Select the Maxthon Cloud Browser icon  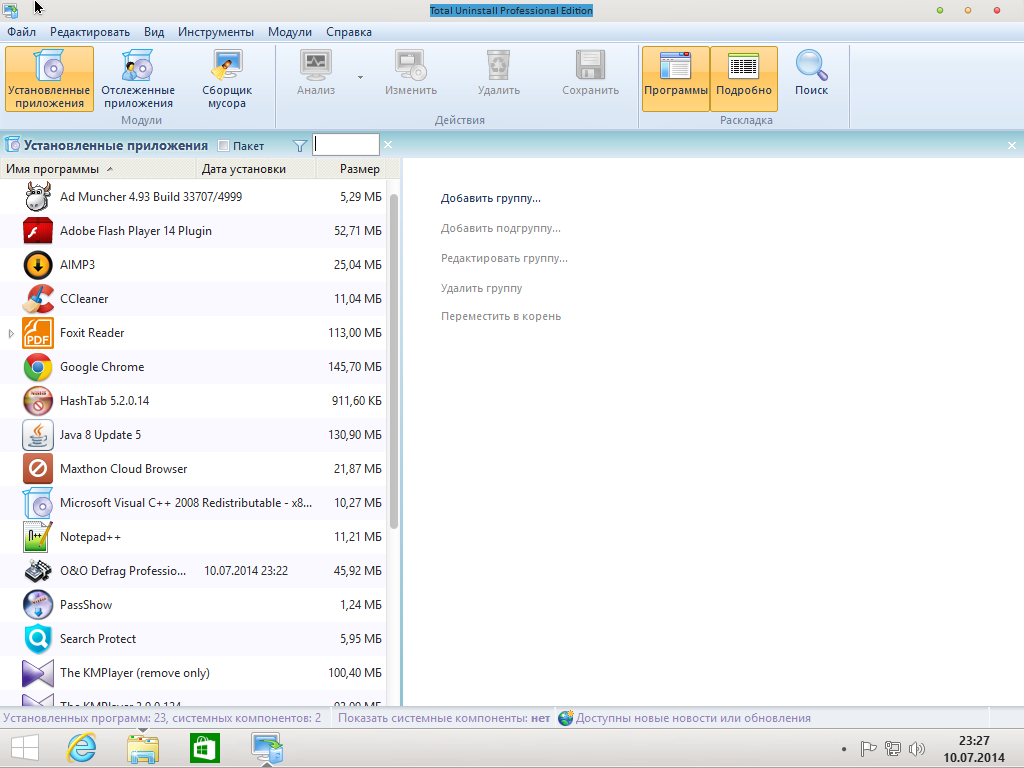(x=38, y=469)
